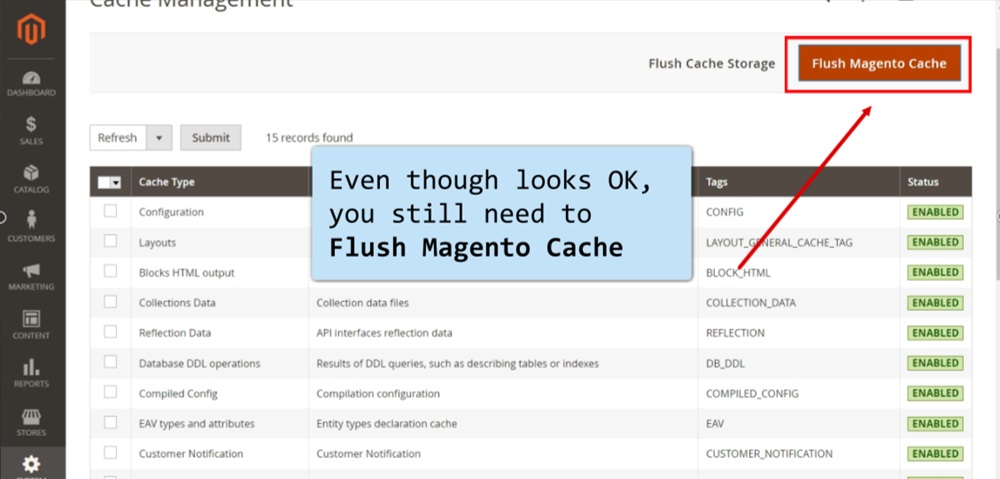This screenshot has height=479, width=1000.
Task: Open the Customers sidebar menu
Action: 31,228
